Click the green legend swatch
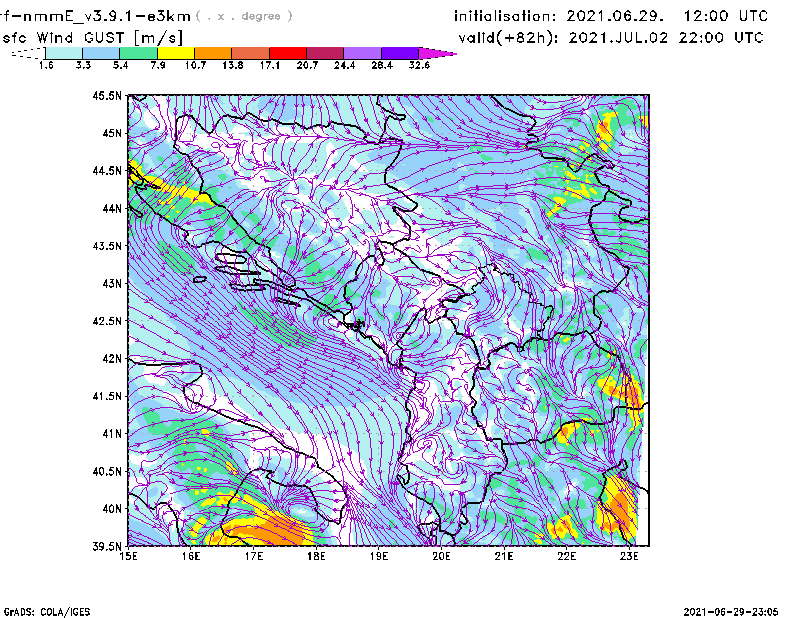This screenshot has width=800, height=618. click(138, 53)
